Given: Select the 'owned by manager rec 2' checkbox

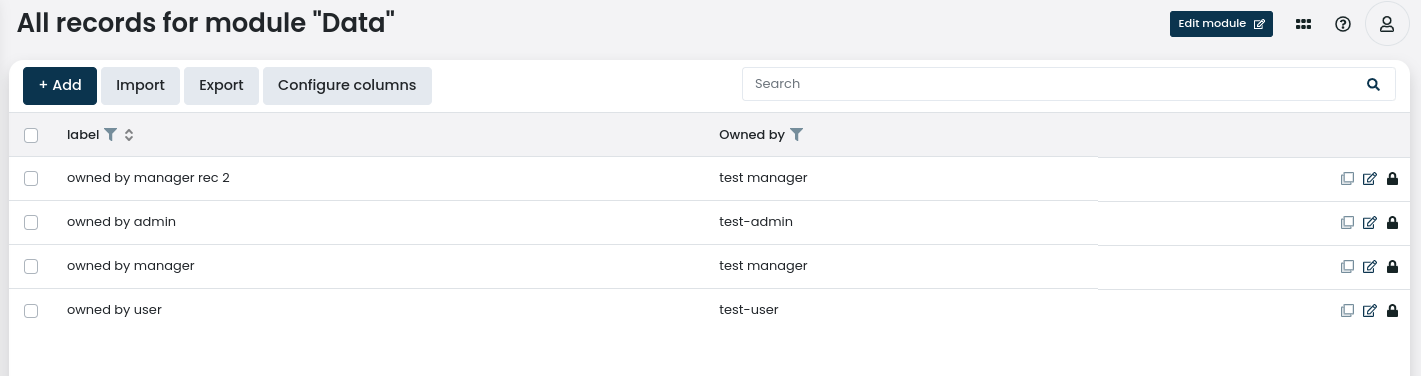Looking at the screenshot, I should click(31, 178).
